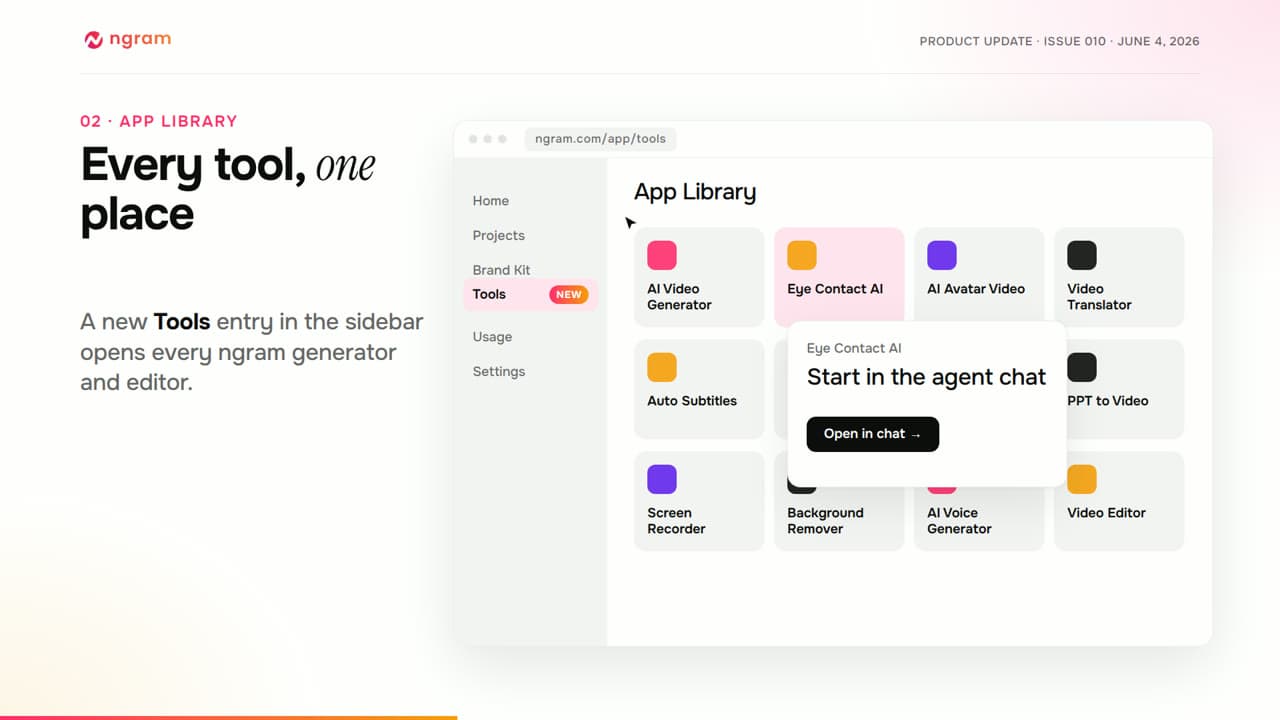Screen dimensions: 1280x720
Task: Open the AI Voice Generator card label
Action: pyautogui.click(x=959, y=521)
